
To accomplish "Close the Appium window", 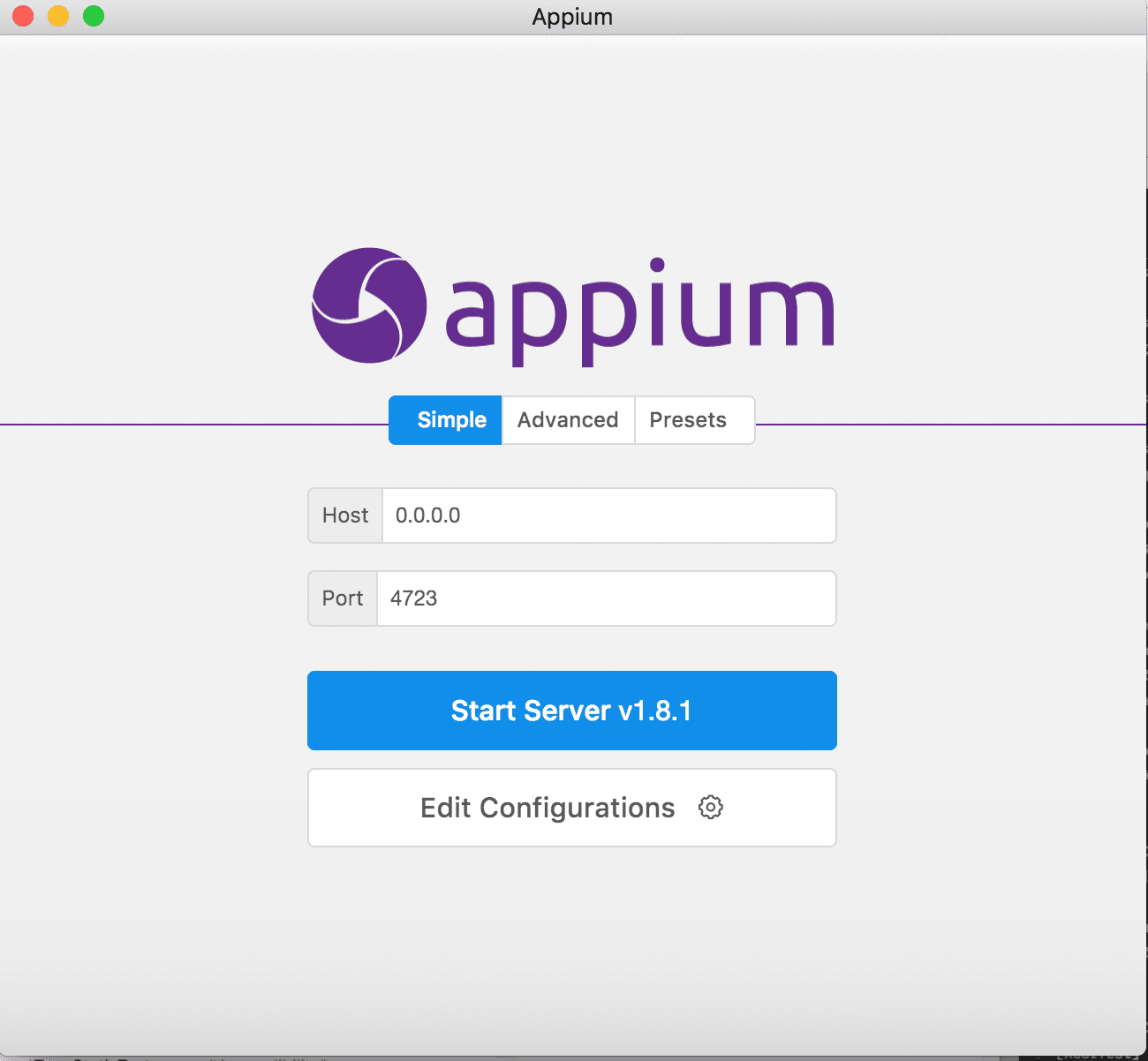I will coord(23,16).
